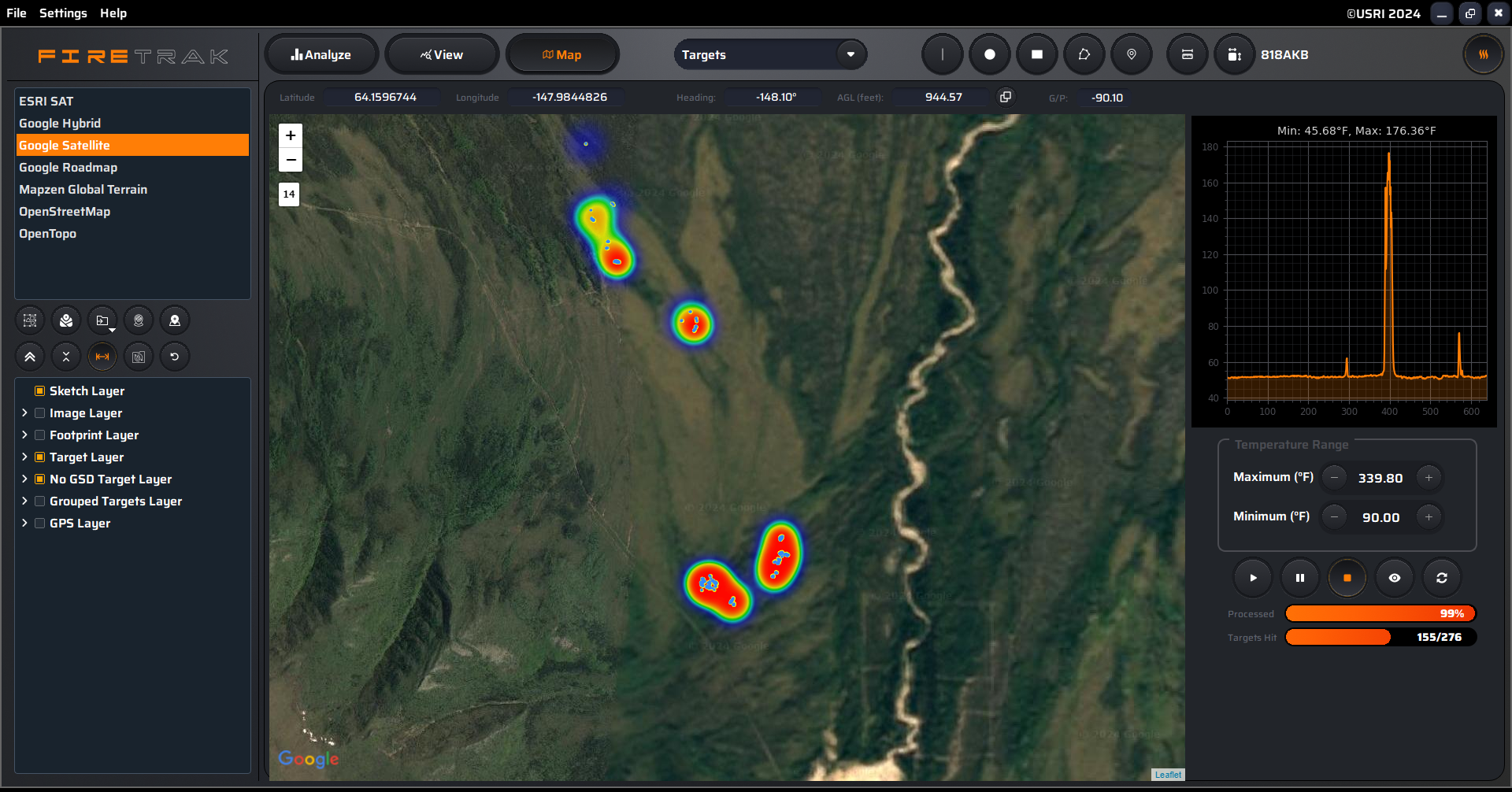Viewport: 1512px width, 792px height.
Task: Uncheck the Target Layer checkbox
Action: click(40, 457)
